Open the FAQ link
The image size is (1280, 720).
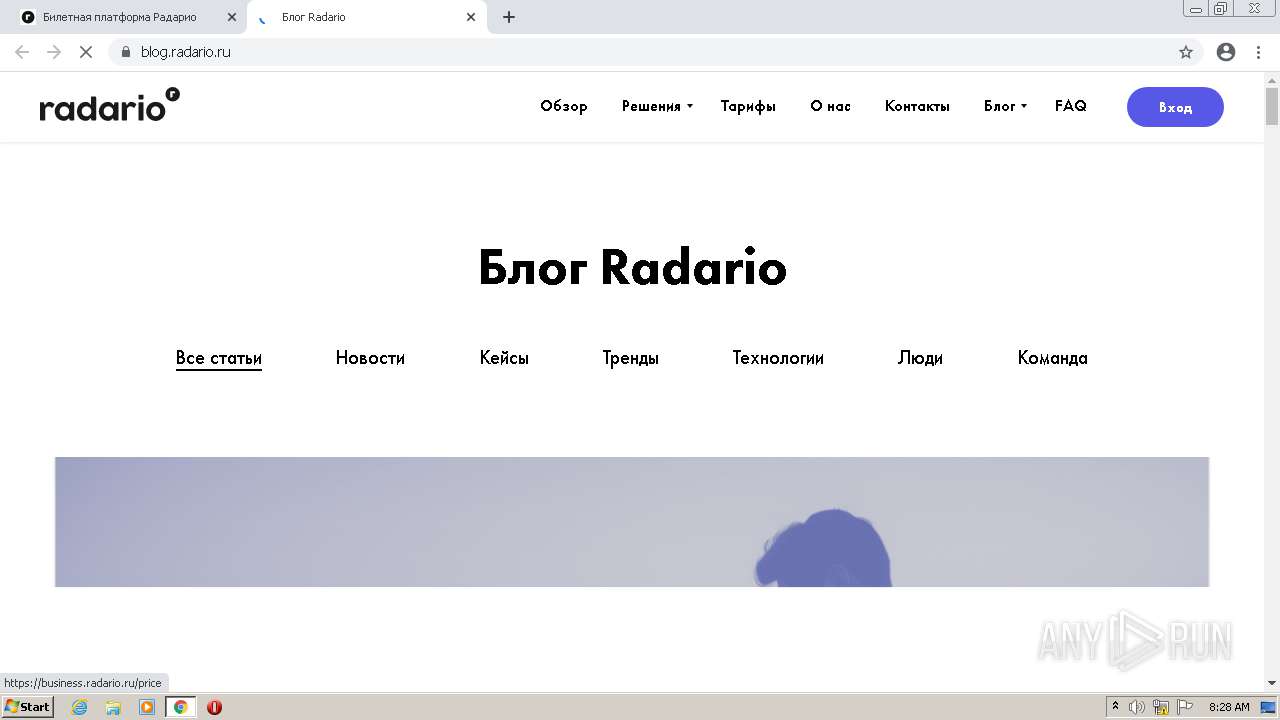pyautogui.click(x=1070, y=106)
